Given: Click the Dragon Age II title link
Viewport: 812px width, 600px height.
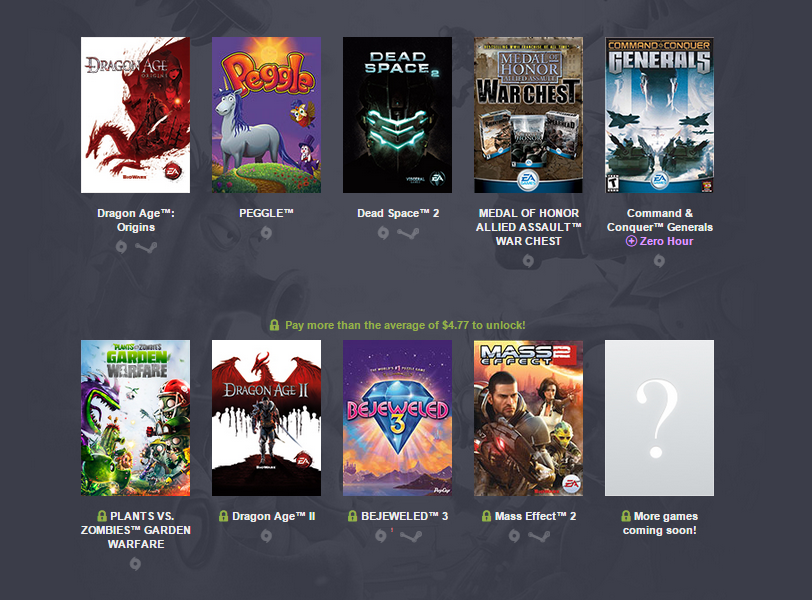Looking at the screenshot, I should 273,516.
